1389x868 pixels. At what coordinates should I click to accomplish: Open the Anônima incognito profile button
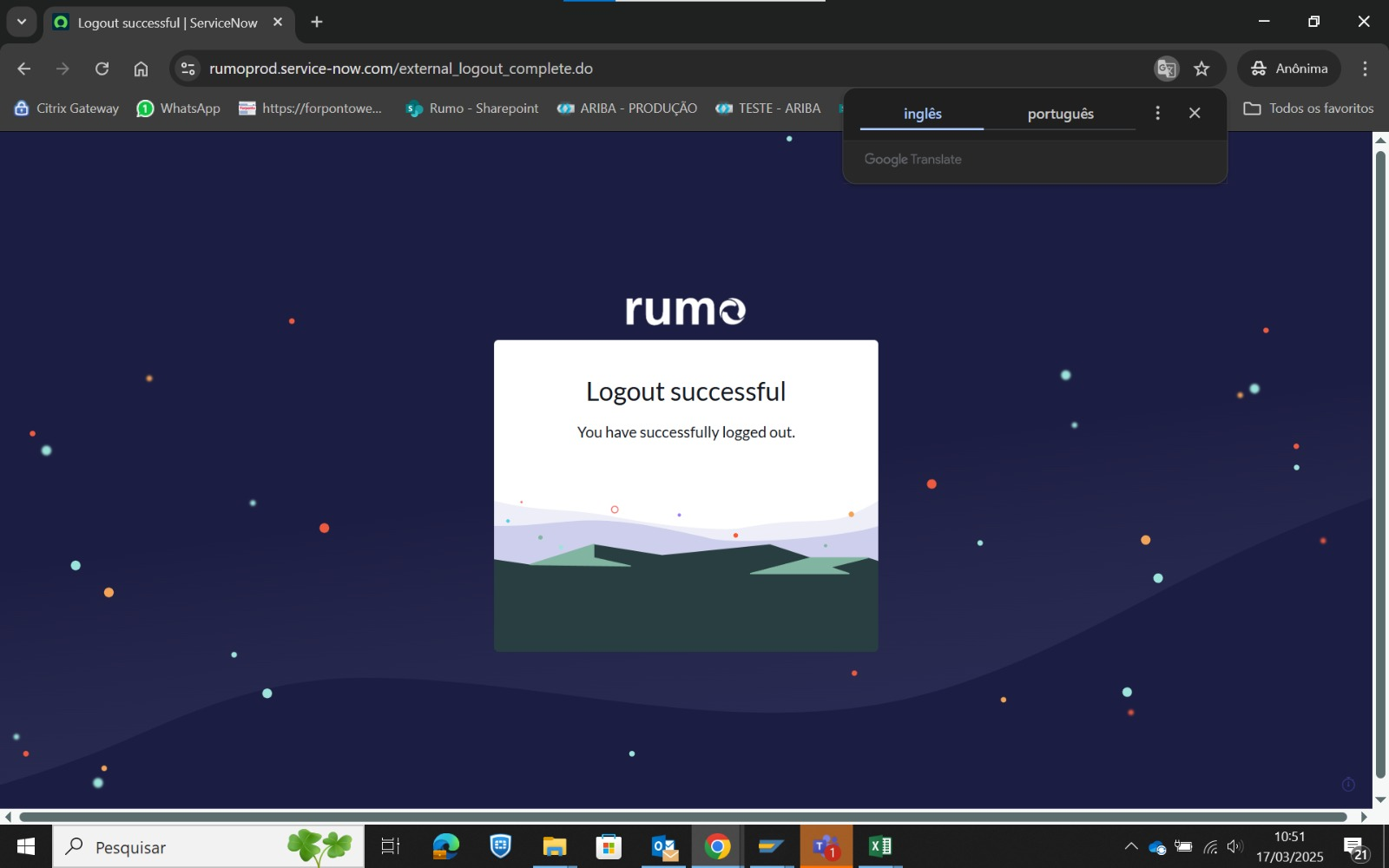[x=1289, y=69]
